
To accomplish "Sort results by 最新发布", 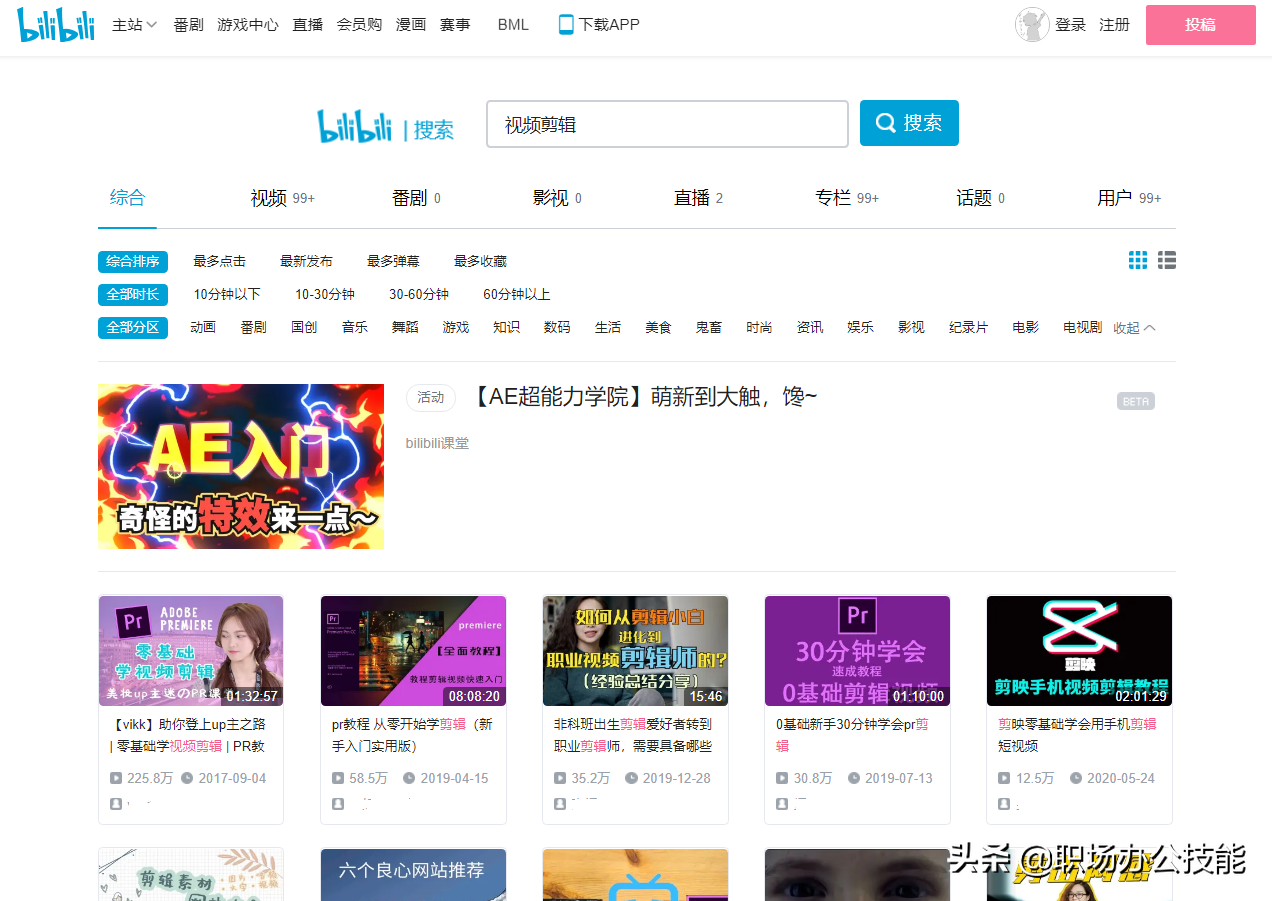I will click(306, 262).
